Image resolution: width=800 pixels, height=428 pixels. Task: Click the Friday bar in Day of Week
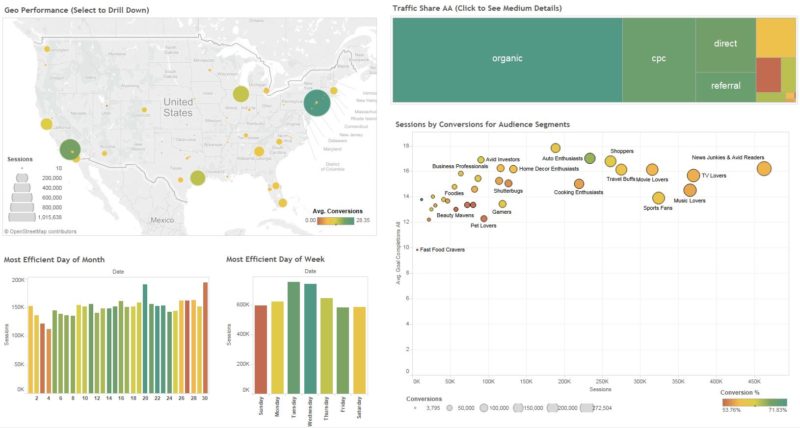[343, 350]
